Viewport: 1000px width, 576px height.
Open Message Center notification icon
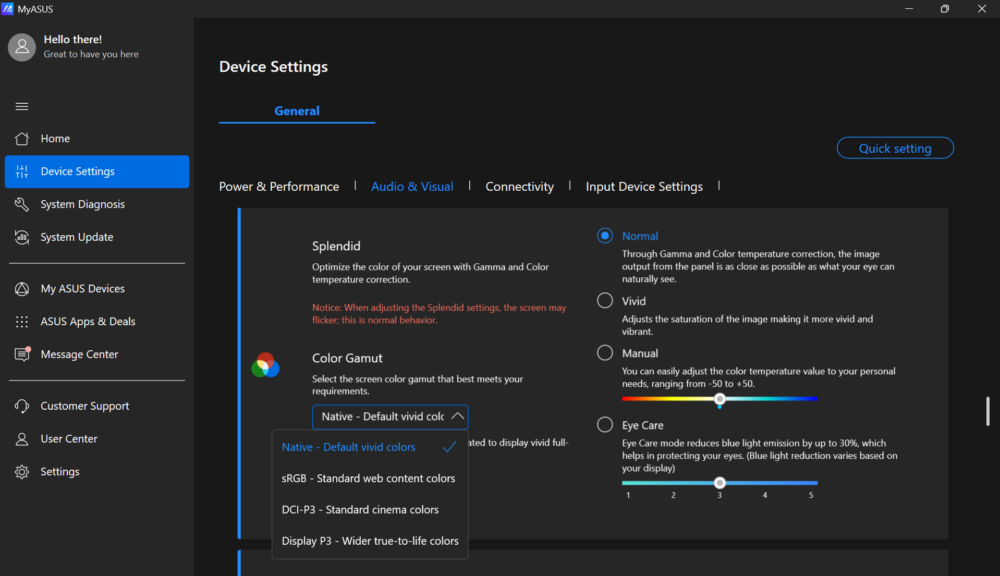click(x=22, y=355)
